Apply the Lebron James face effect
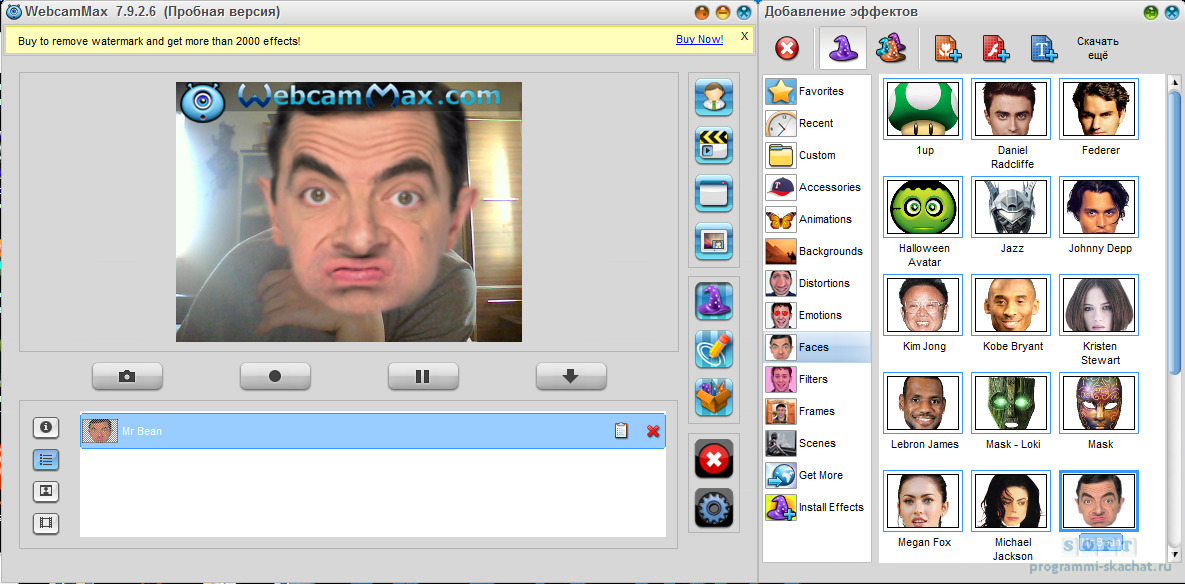This screenshot has height=584, width=1185. click(x=923, y=403)
